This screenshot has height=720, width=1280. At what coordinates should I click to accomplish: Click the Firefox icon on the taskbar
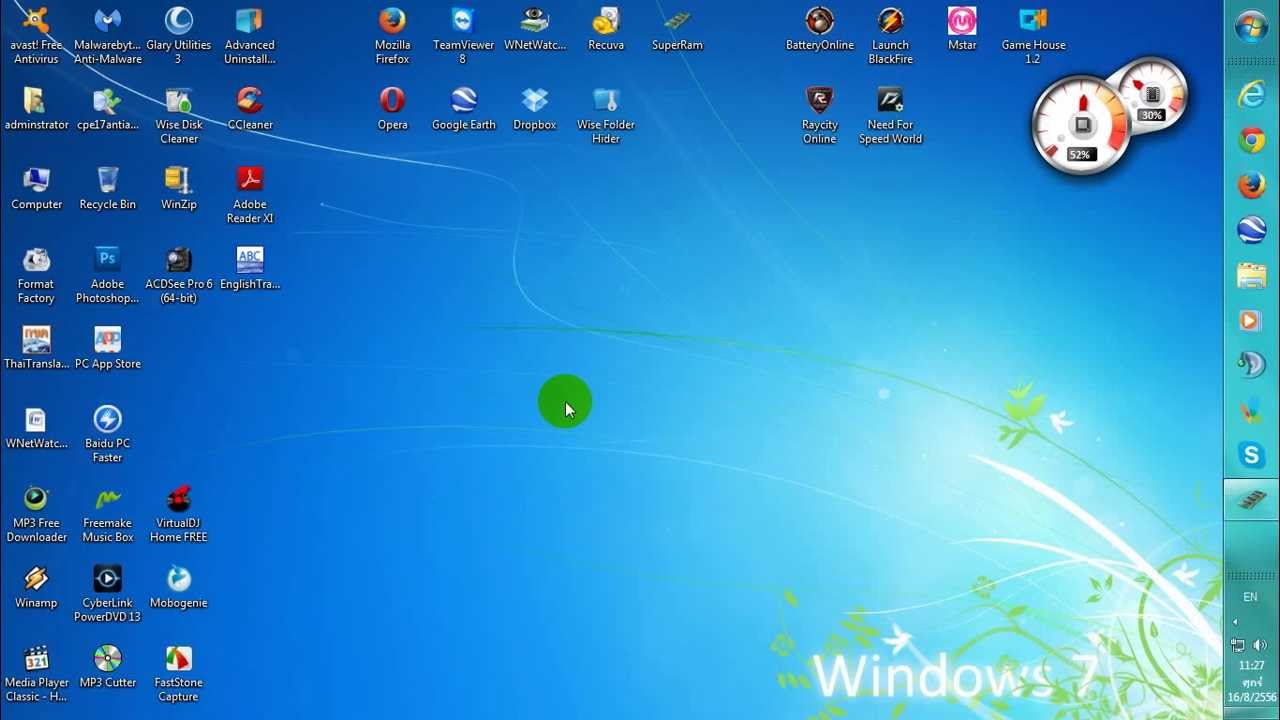point(1252,185)
